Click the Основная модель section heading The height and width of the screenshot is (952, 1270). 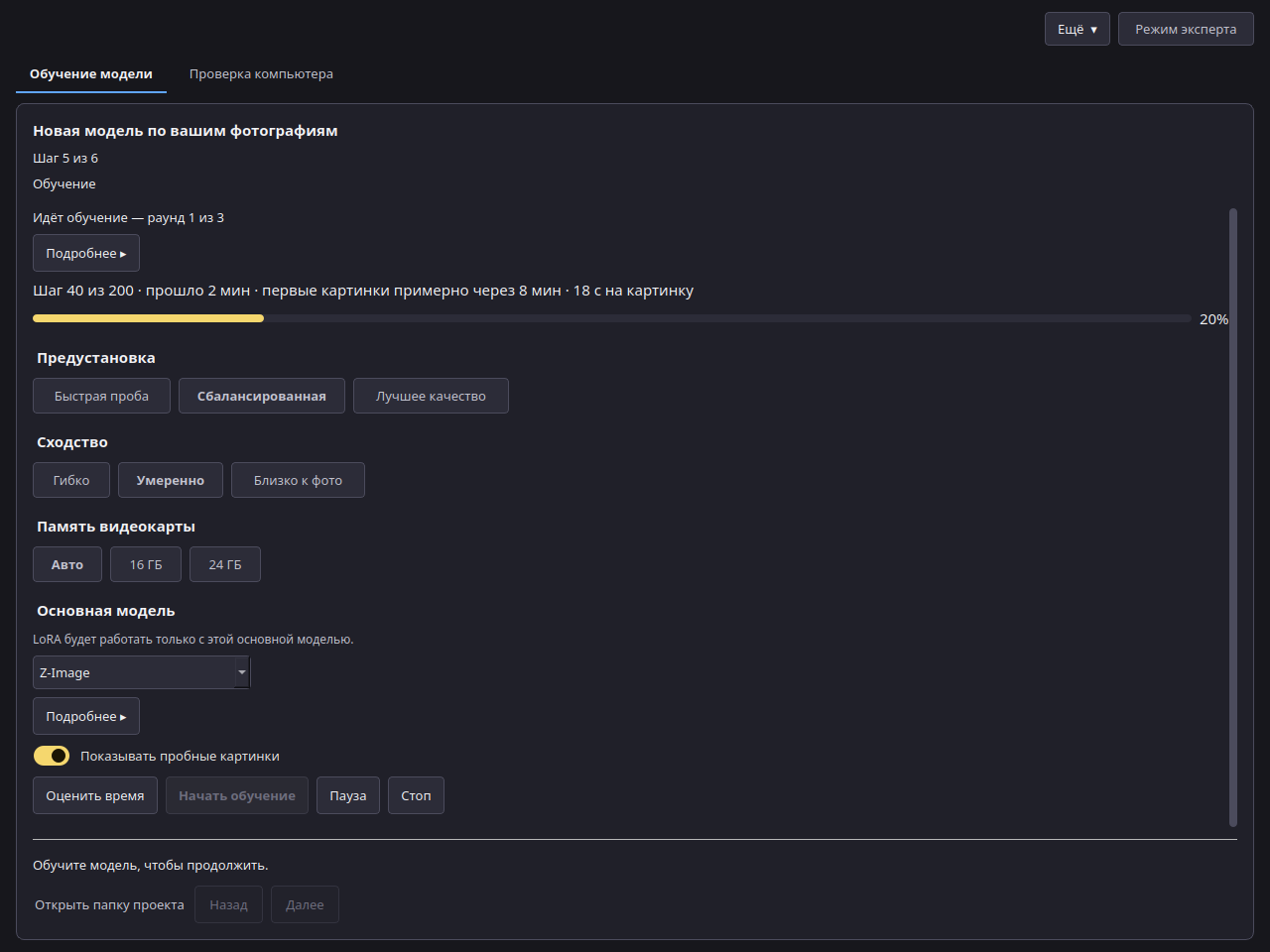pos(106,611)
